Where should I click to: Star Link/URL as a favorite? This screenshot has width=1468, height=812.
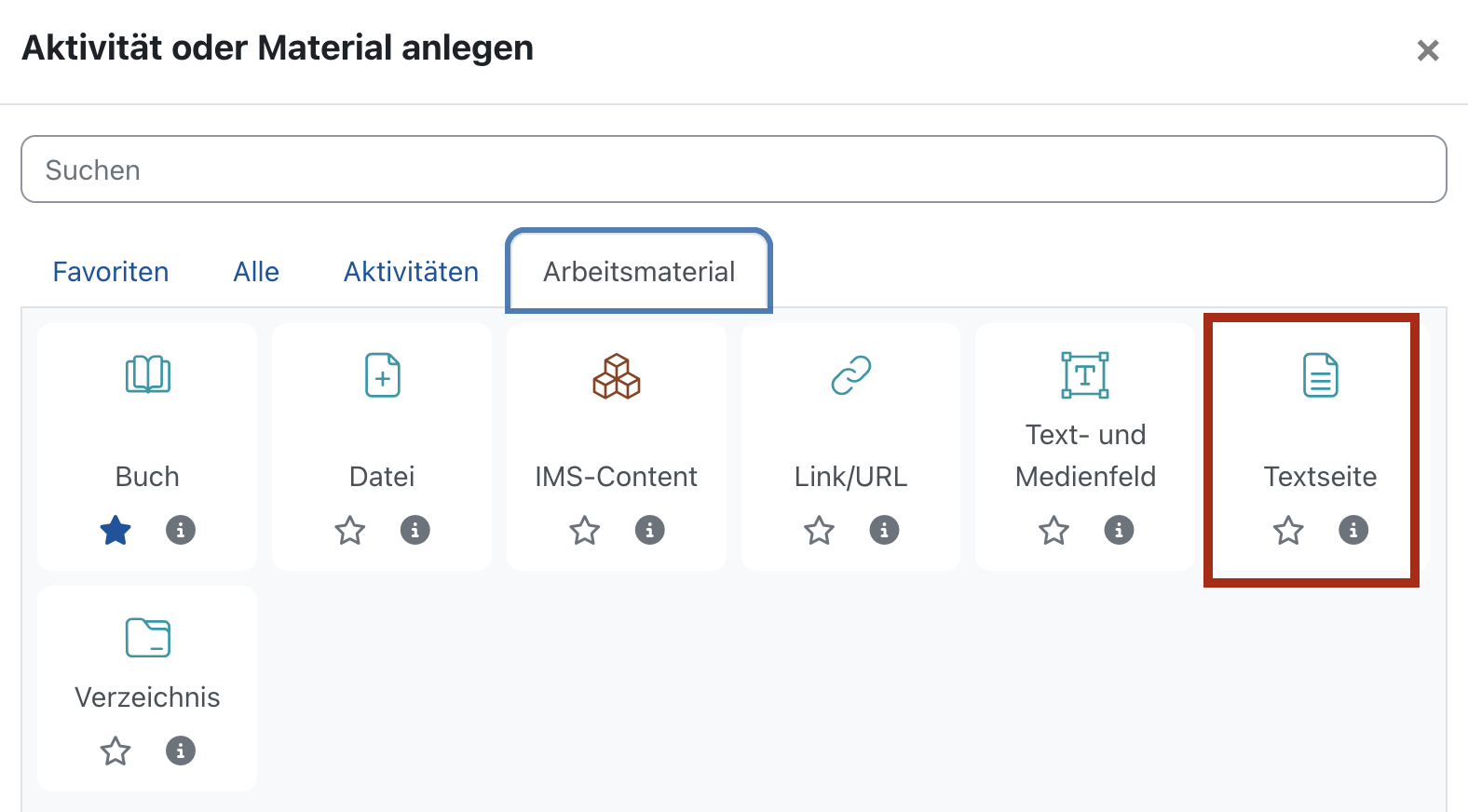click(x=819, y=530)
